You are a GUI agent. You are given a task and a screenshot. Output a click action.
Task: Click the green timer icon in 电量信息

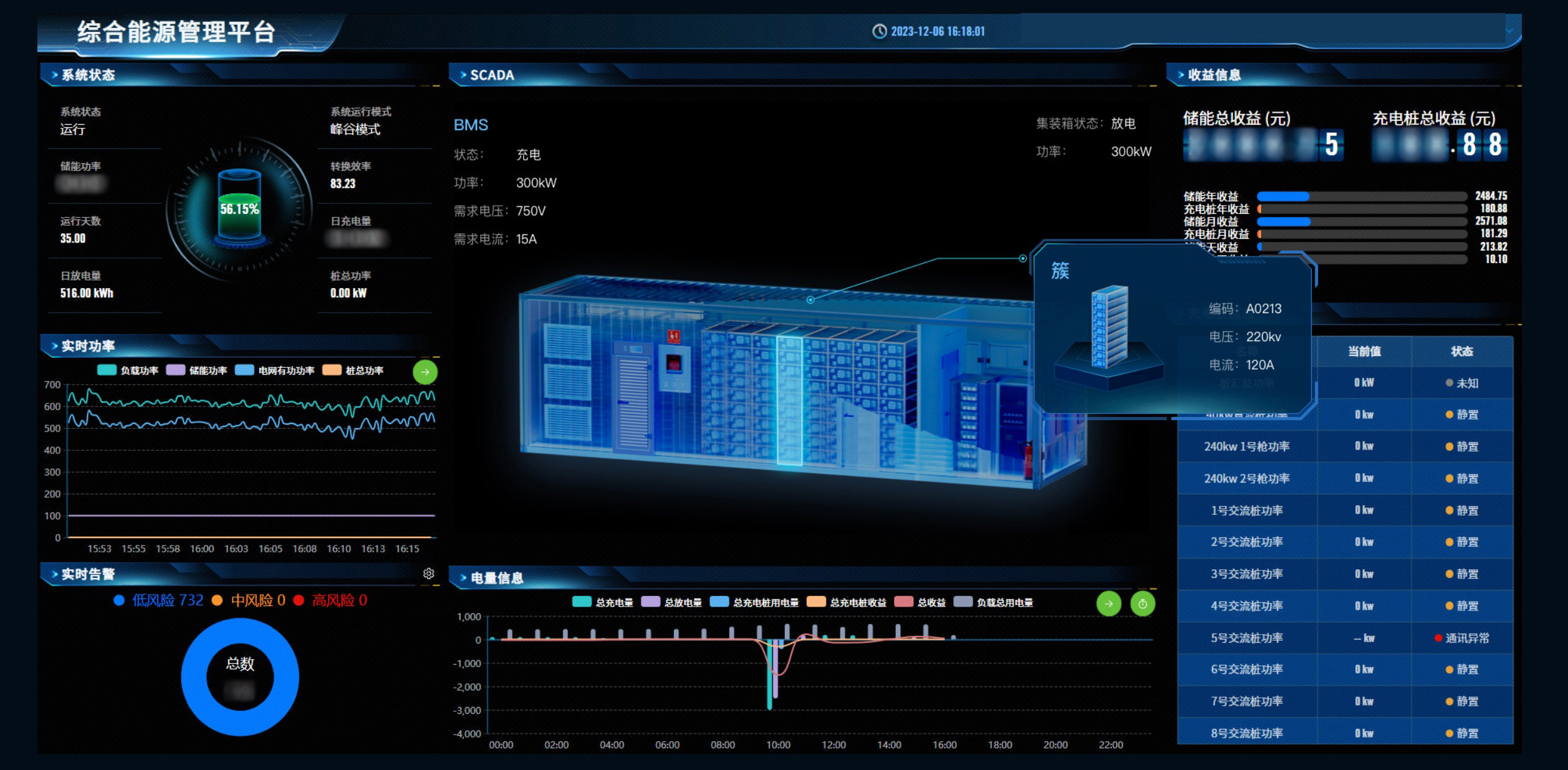point(1142,604)
